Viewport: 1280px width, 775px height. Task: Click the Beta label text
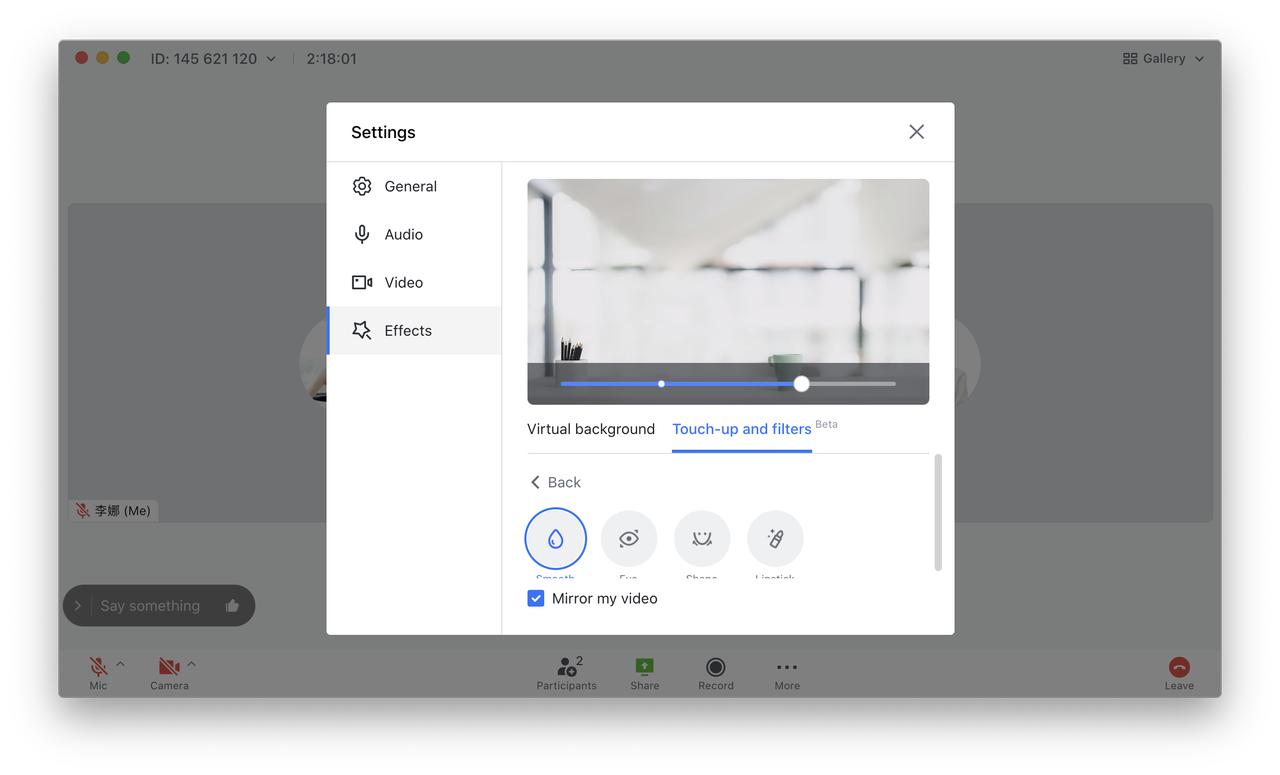(826, 424)
